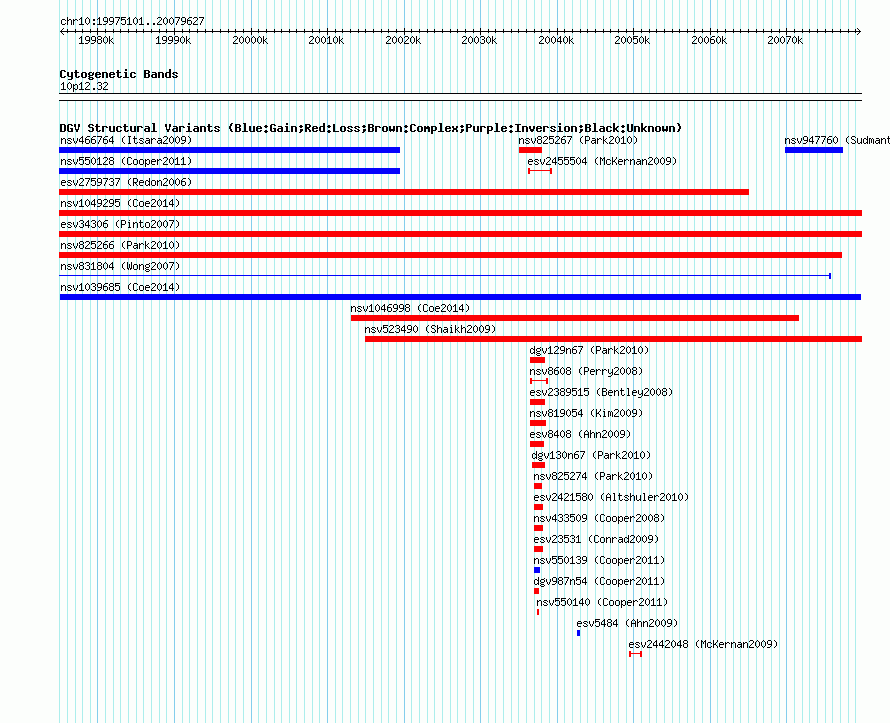Viewport: 890px width, 723px height.
Task: Open the nsv550128 (Cooper2011) variant label
Action: click(x=126, y=161)
